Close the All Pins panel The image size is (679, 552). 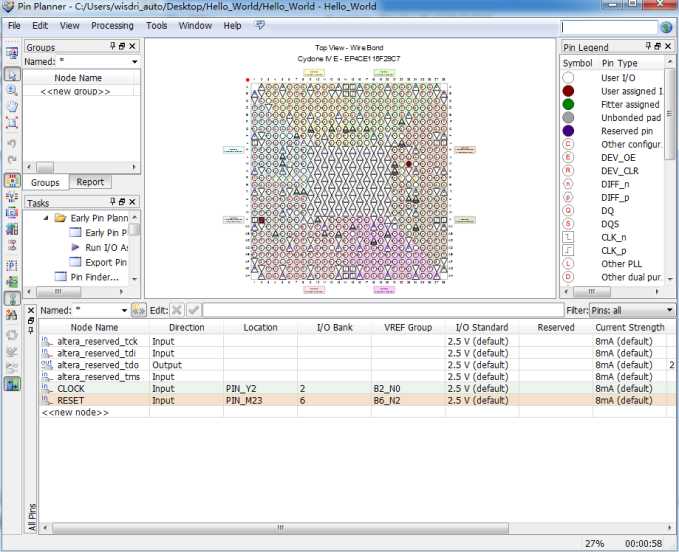click(x=31, y=310)
